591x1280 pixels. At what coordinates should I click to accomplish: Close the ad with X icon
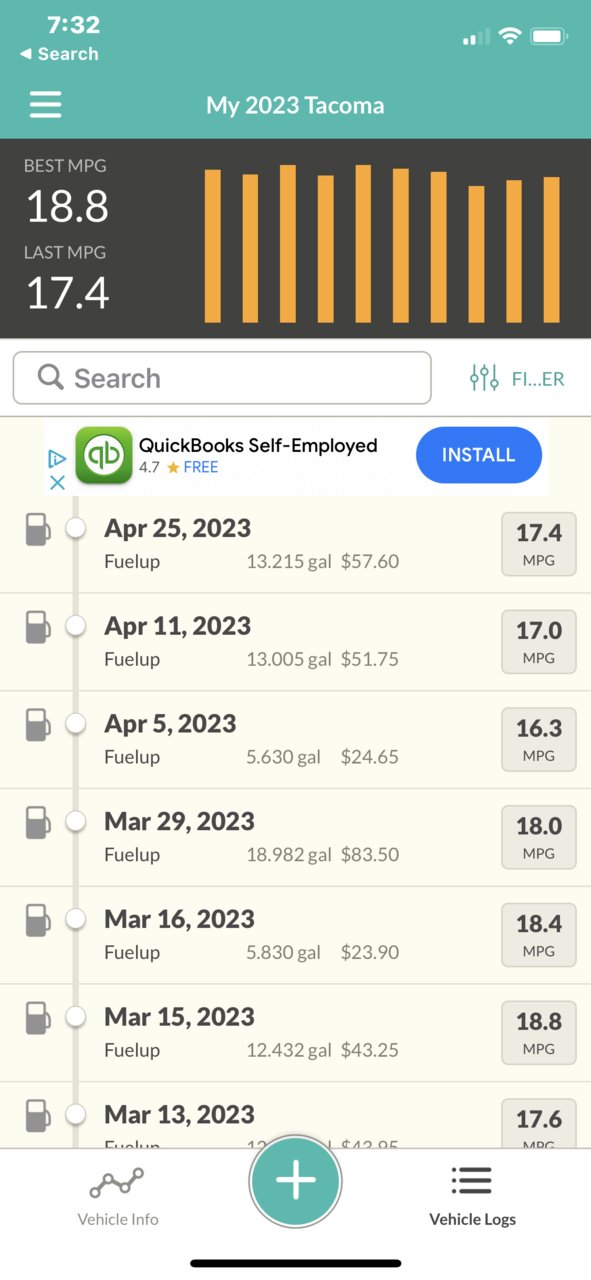tap(57, 482)
